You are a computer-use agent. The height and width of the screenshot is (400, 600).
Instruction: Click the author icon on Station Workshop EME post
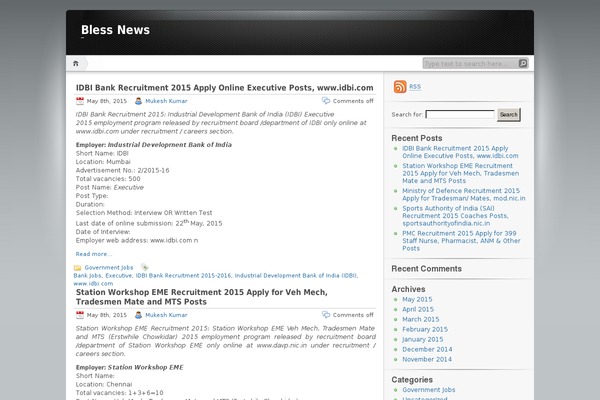[x=139, y=315]
